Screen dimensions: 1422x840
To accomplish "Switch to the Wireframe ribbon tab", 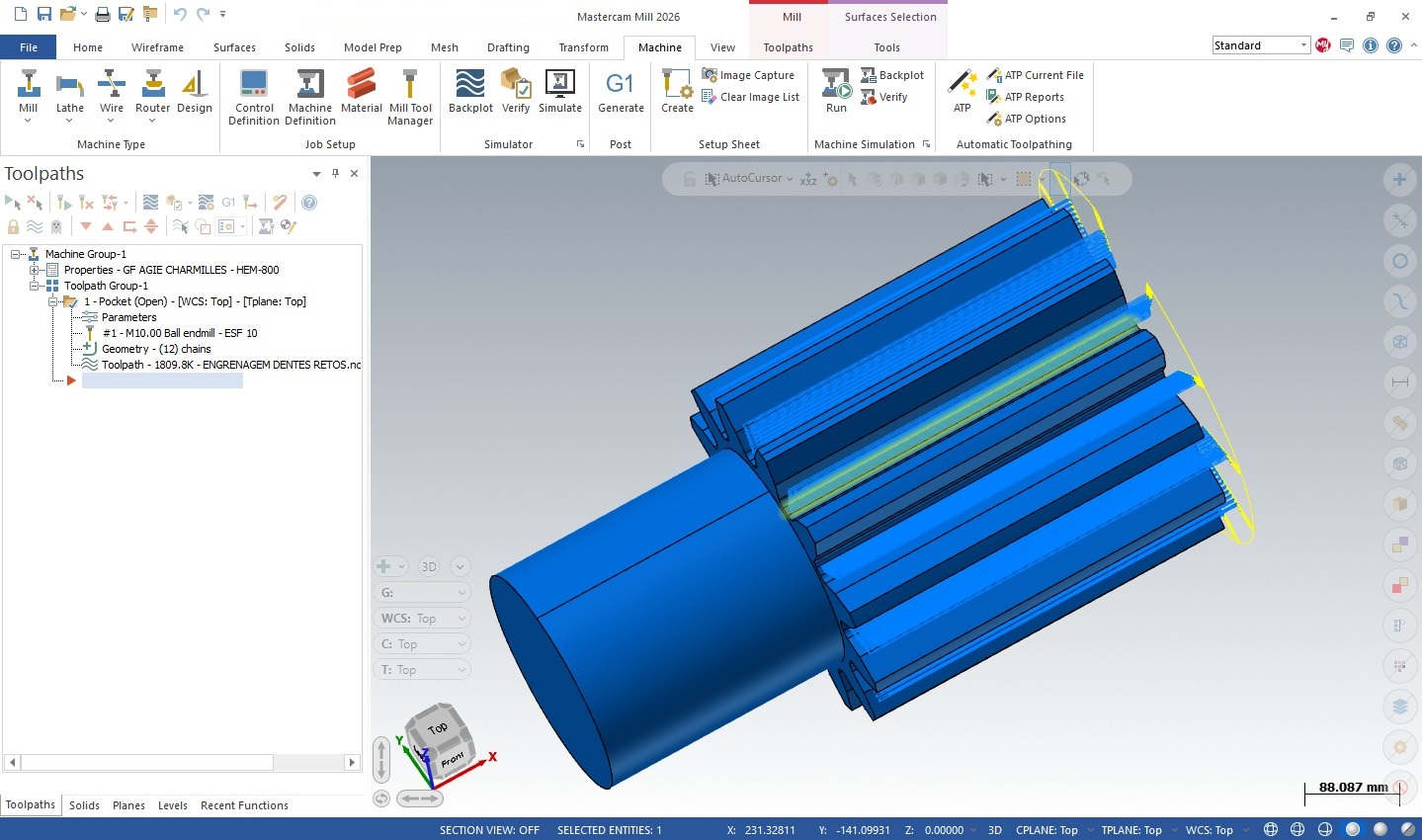I will click(157, 47).
